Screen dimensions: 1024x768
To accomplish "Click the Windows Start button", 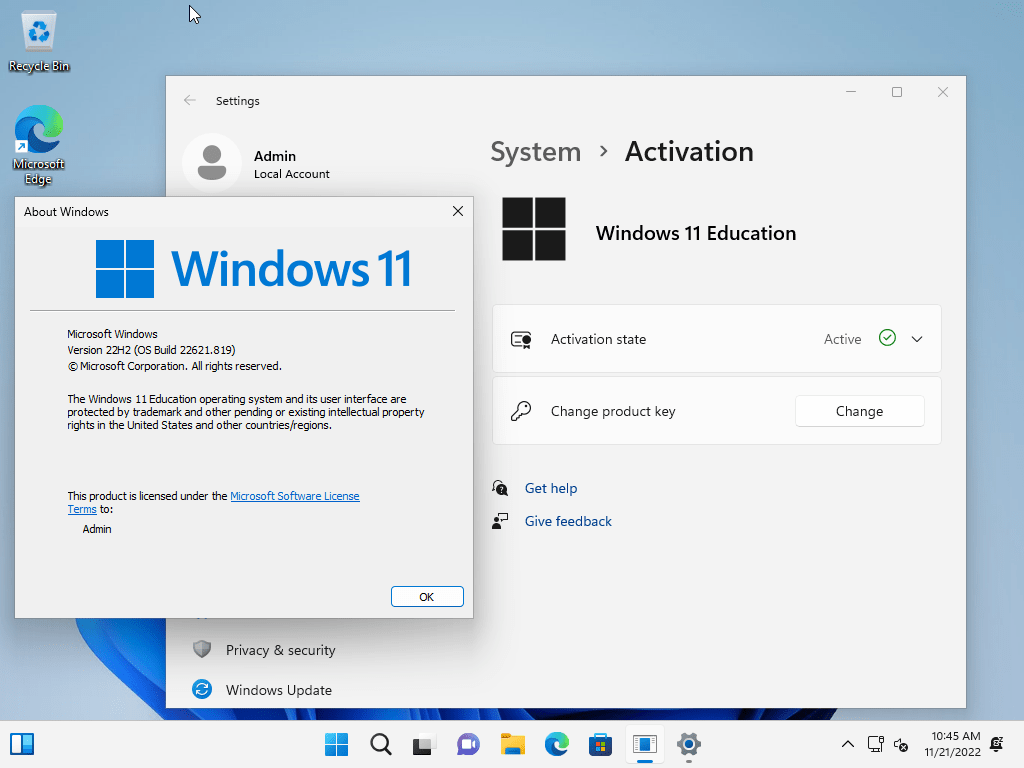I will [x=337, y=744].
